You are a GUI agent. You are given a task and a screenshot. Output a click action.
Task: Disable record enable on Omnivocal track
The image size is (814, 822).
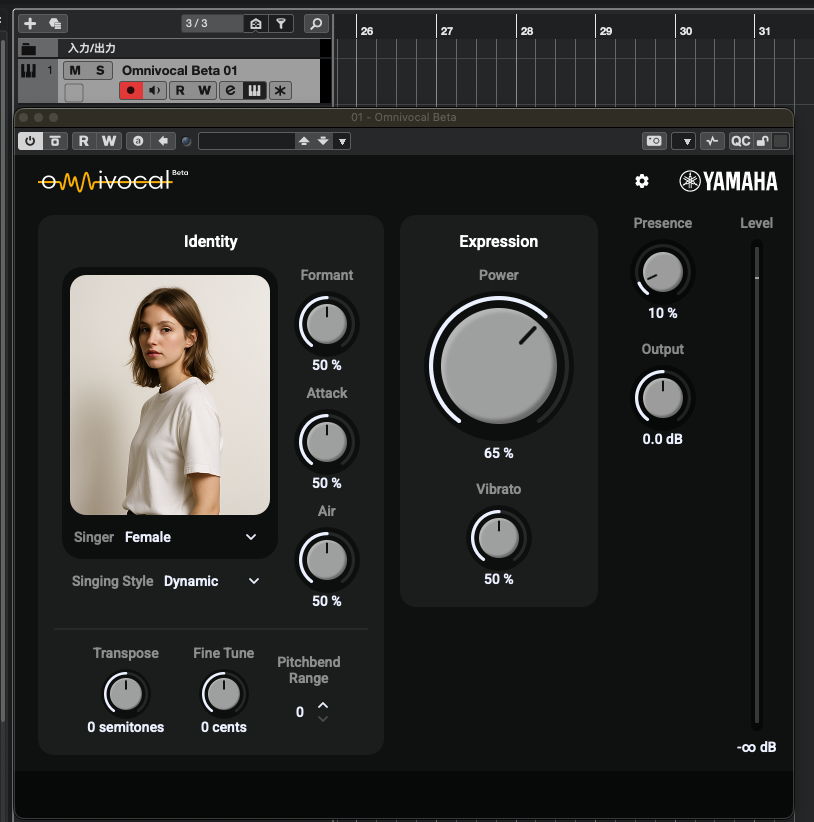pos(131,91)
